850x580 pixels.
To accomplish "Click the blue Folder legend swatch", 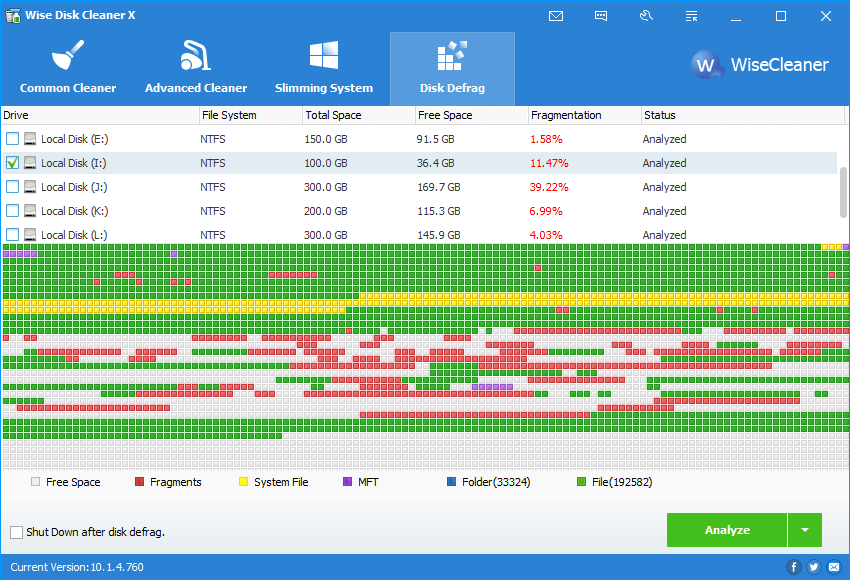I will coord(451,481).
